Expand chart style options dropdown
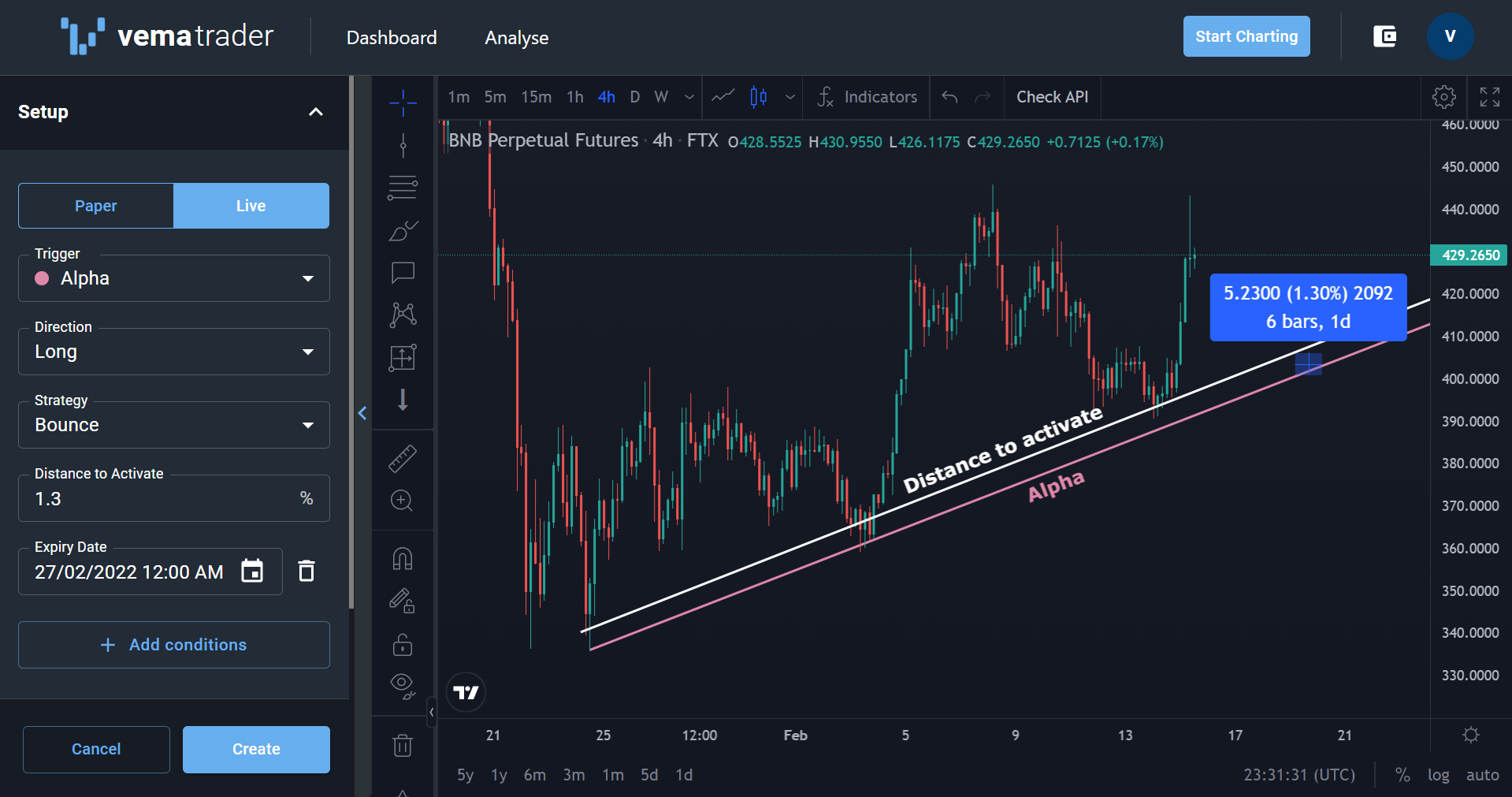The image size is (1512, 797). 789,97
